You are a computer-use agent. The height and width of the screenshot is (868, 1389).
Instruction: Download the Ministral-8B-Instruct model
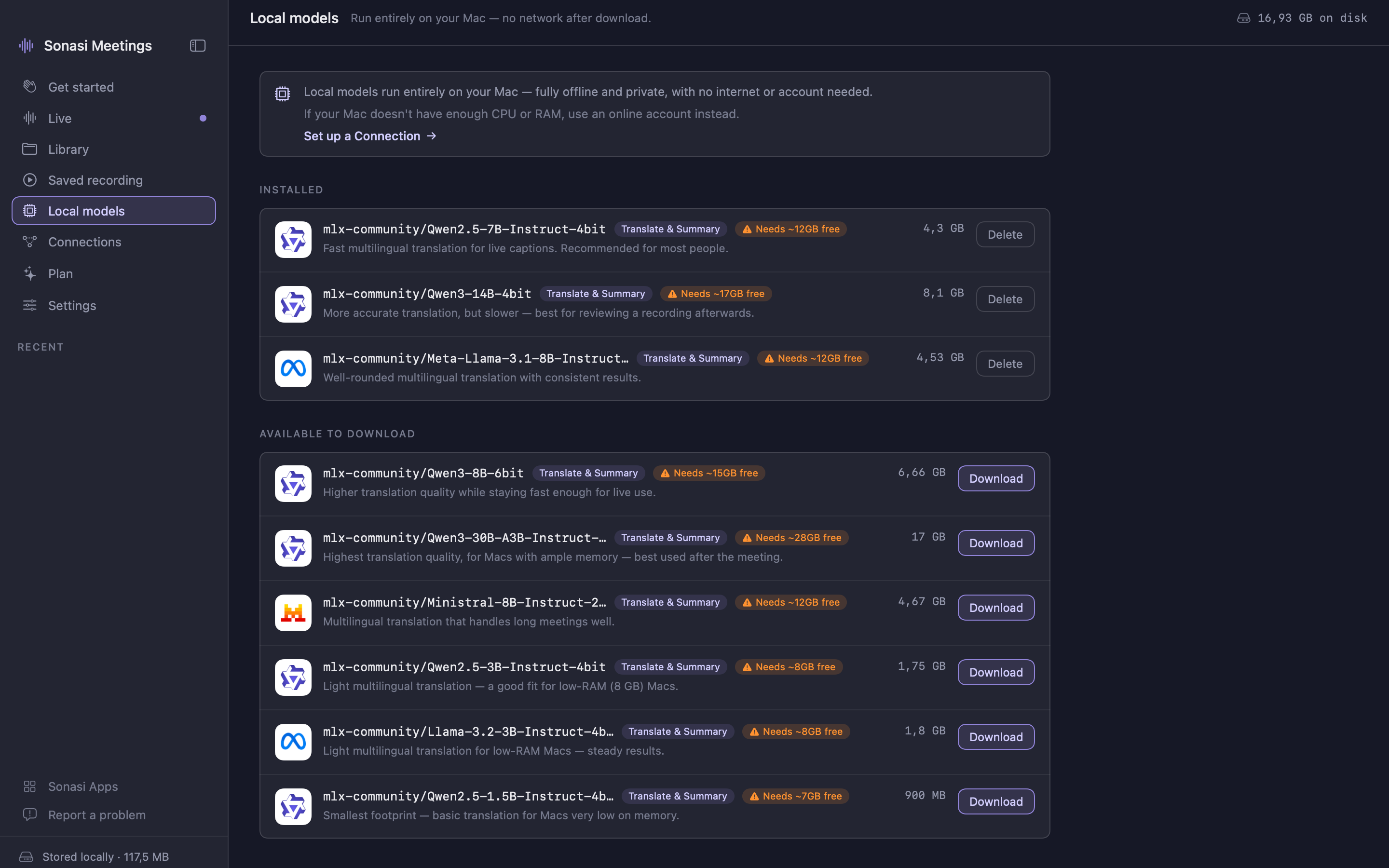tap(996, 608)
